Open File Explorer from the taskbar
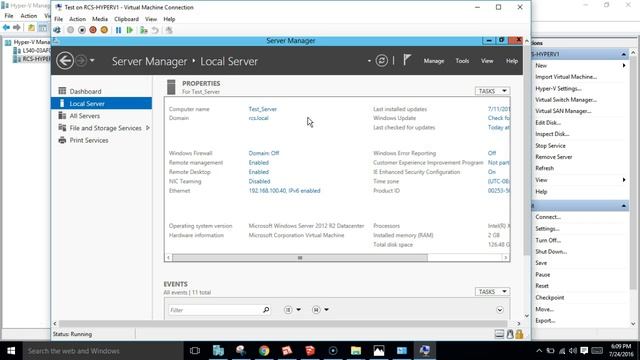640x360 pixels. point(356,351)
